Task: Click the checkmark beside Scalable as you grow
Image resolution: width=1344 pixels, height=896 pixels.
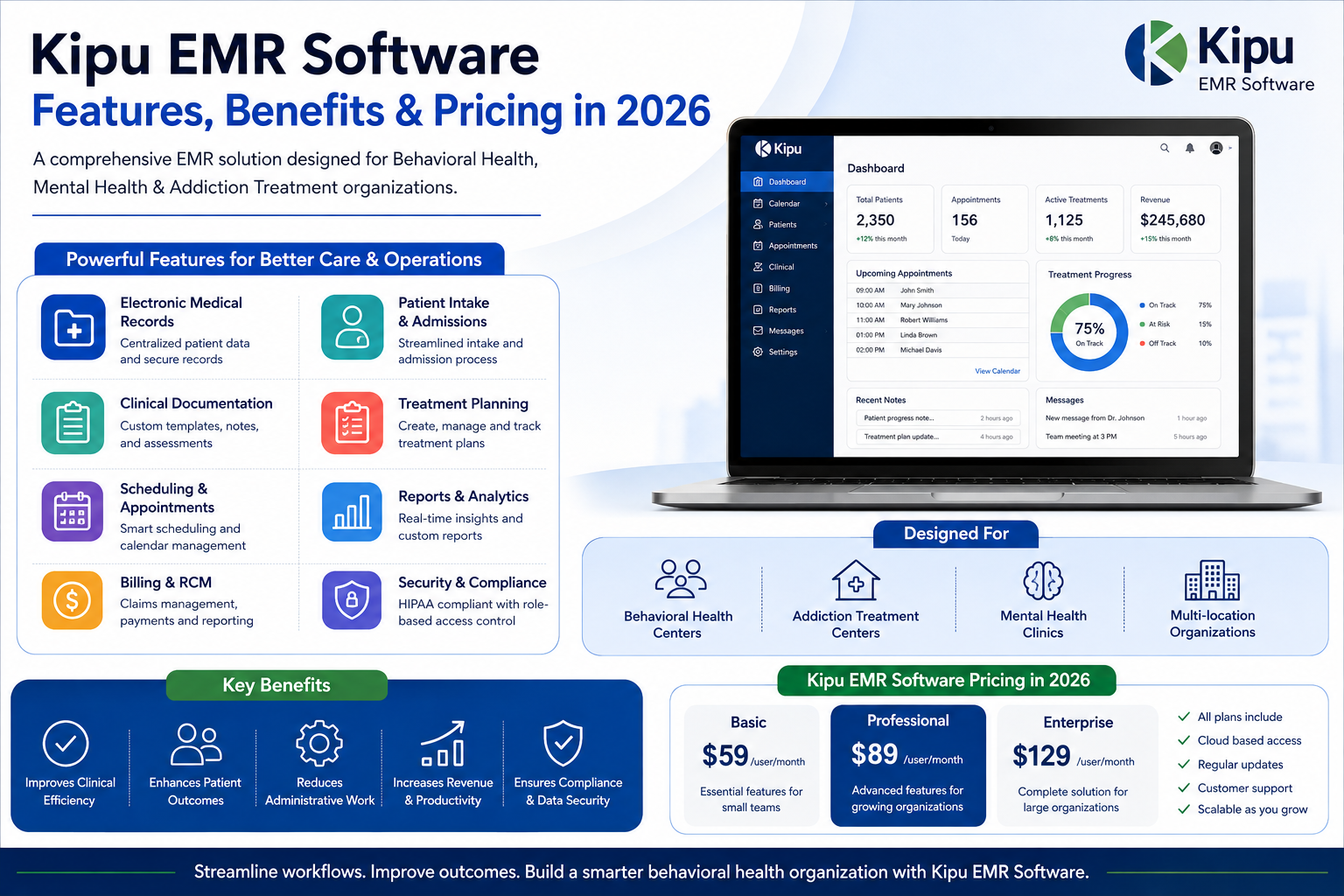Action: pyautogui.click(x=1183, y=809)
